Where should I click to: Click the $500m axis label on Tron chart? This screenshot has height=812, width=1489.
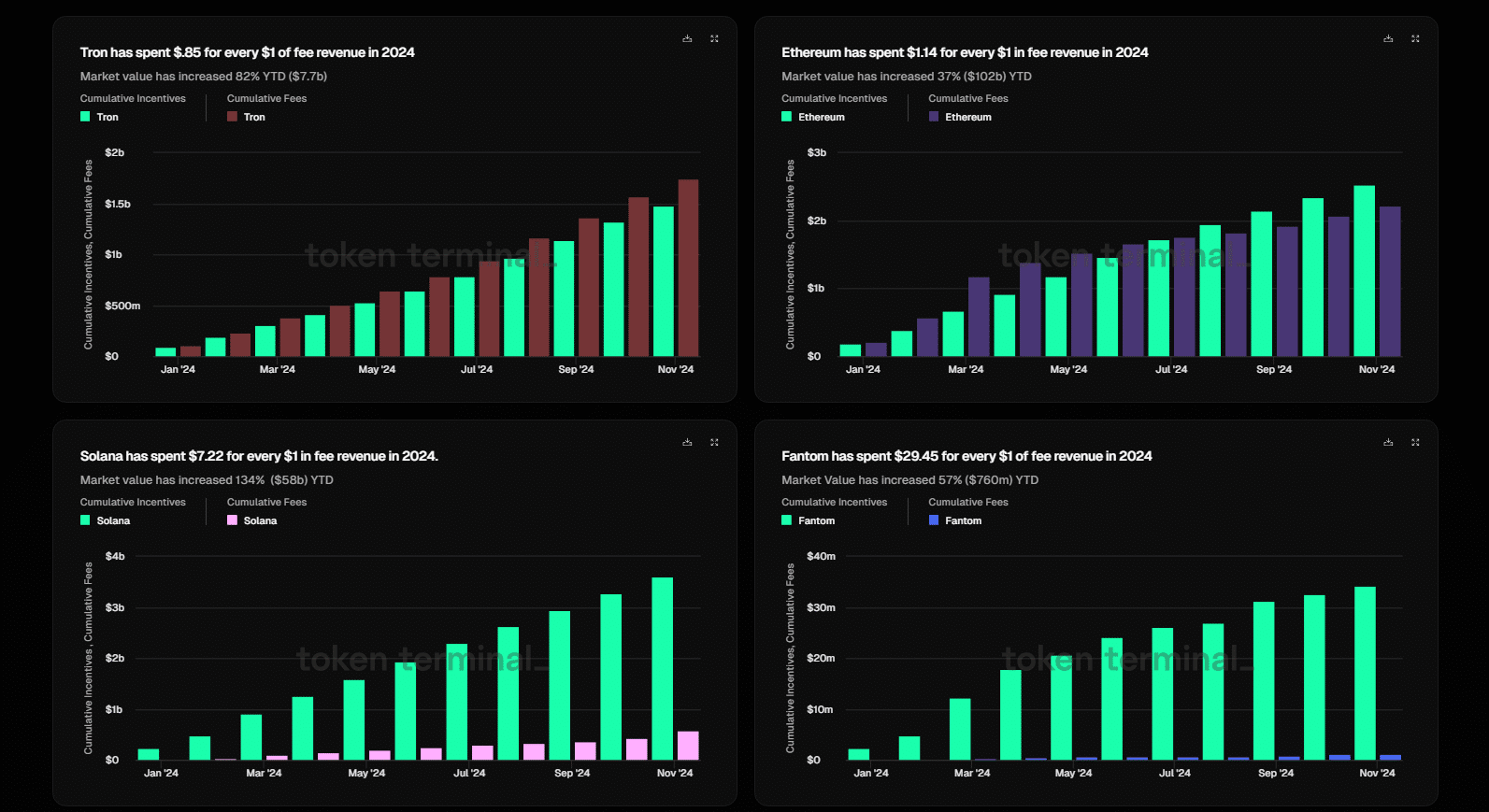[x=122, y=306]
